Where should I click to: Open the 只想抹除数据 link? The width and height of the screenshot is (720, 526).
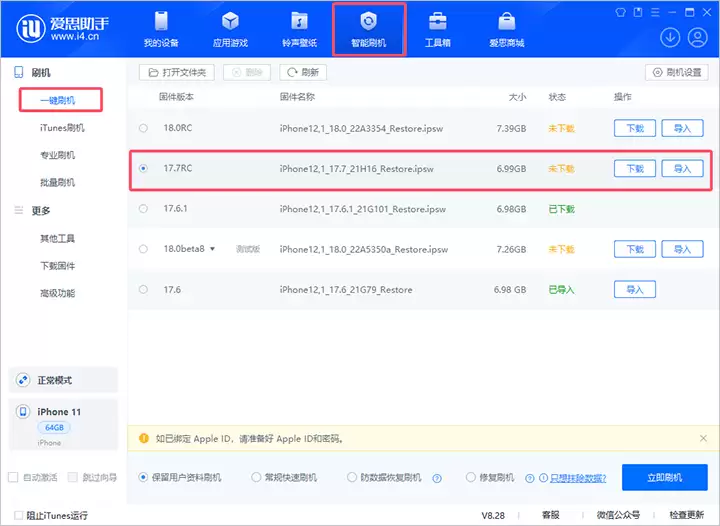coord(578,478)
